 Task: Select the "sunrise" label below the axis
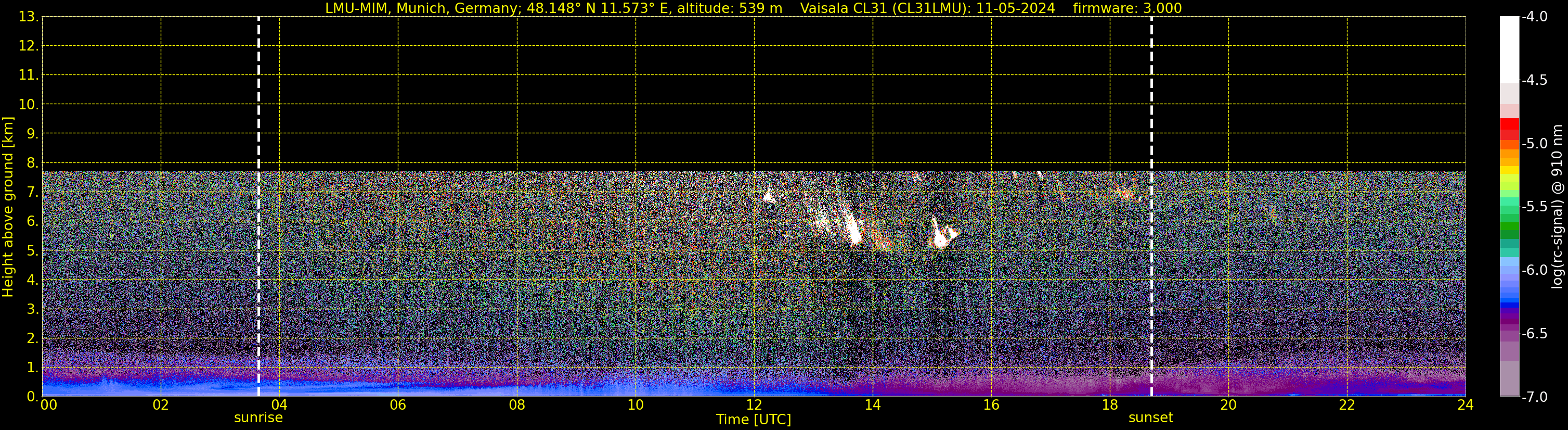pyautogui.click(x=258, y=418)
